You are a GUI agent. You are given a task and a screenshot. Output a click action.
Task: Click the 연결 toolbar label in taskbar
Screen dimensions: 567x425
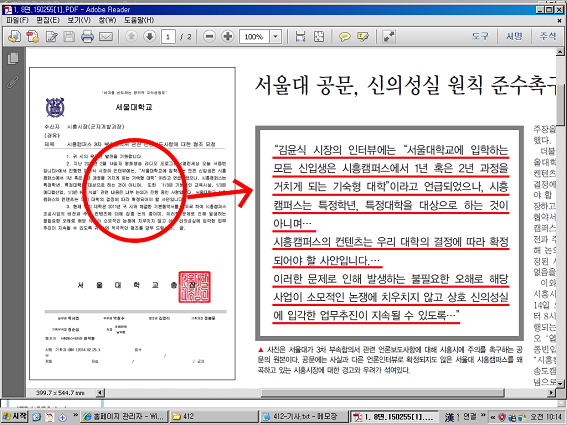(470, 417)
